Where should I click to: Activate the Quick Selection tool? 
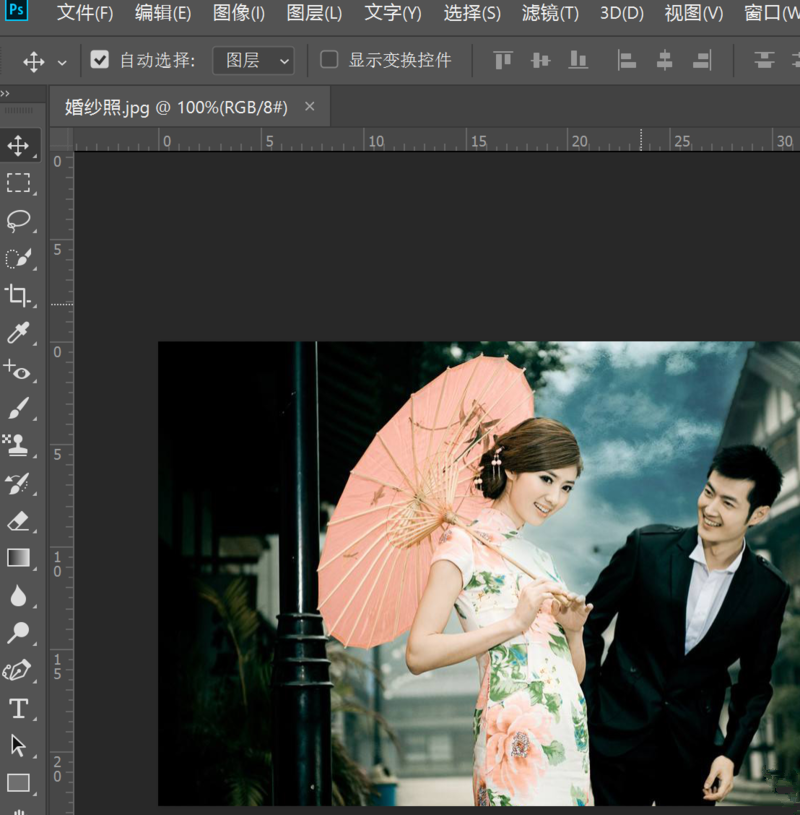point(18,258)
